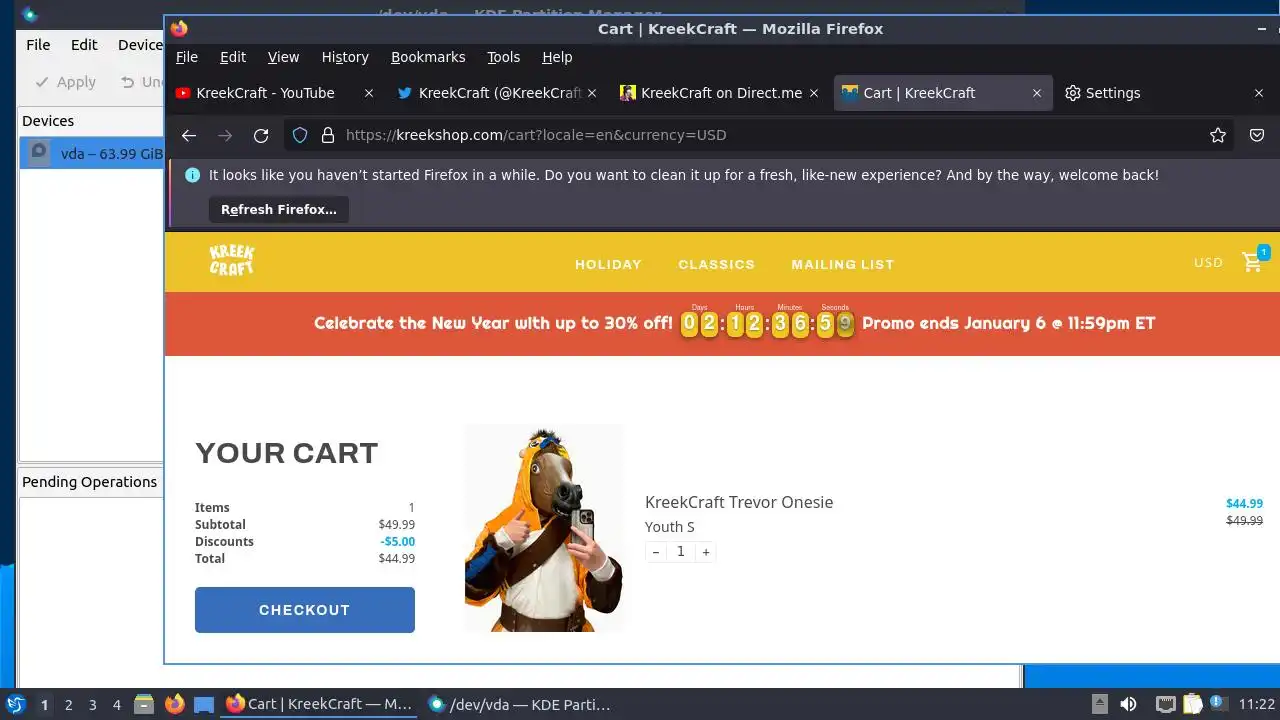Switch to virtual desktop 2
This screenshot has height=720, width=1280.
[x=69, y=705]
